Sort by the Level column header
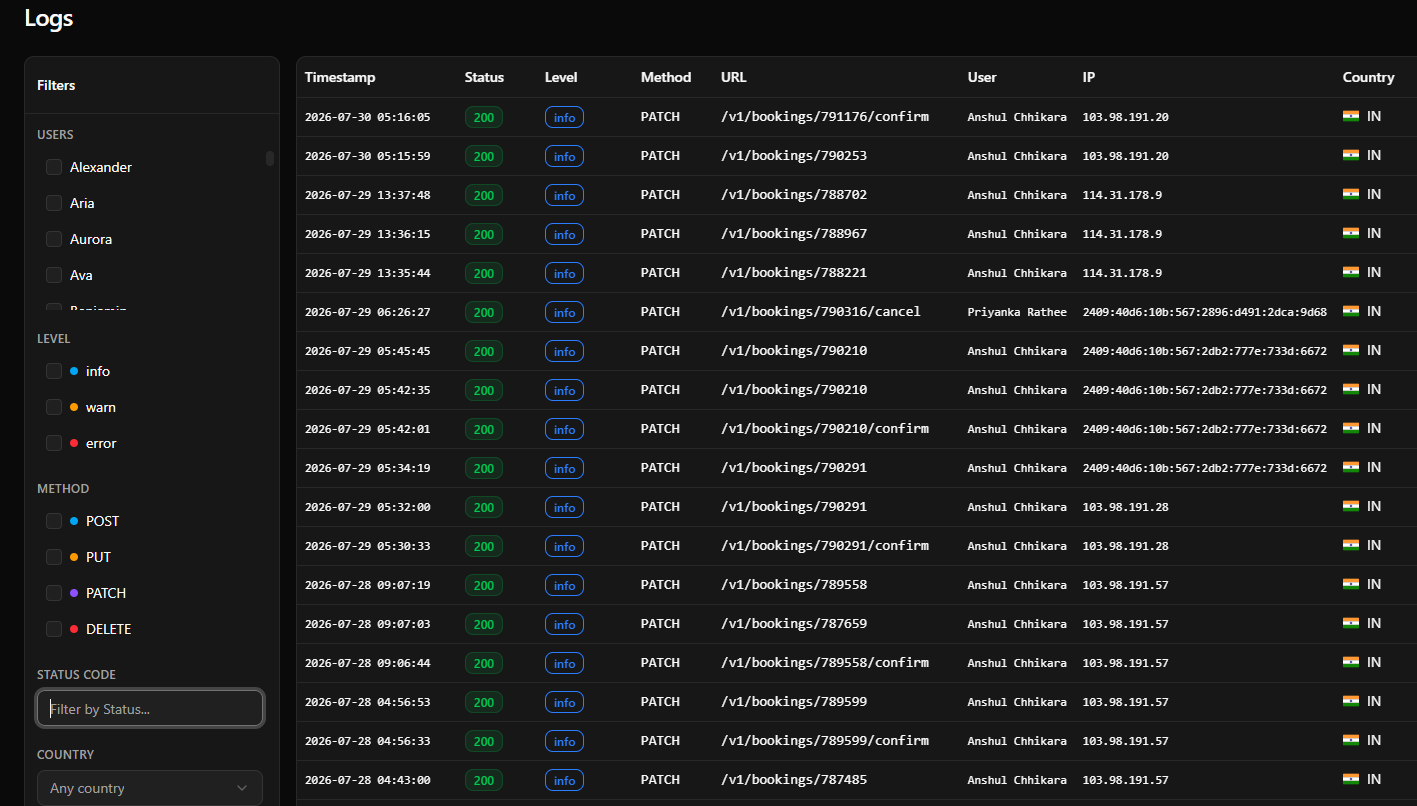Image resolution: width=1417 pixels, height=806 pixels. 561,77
